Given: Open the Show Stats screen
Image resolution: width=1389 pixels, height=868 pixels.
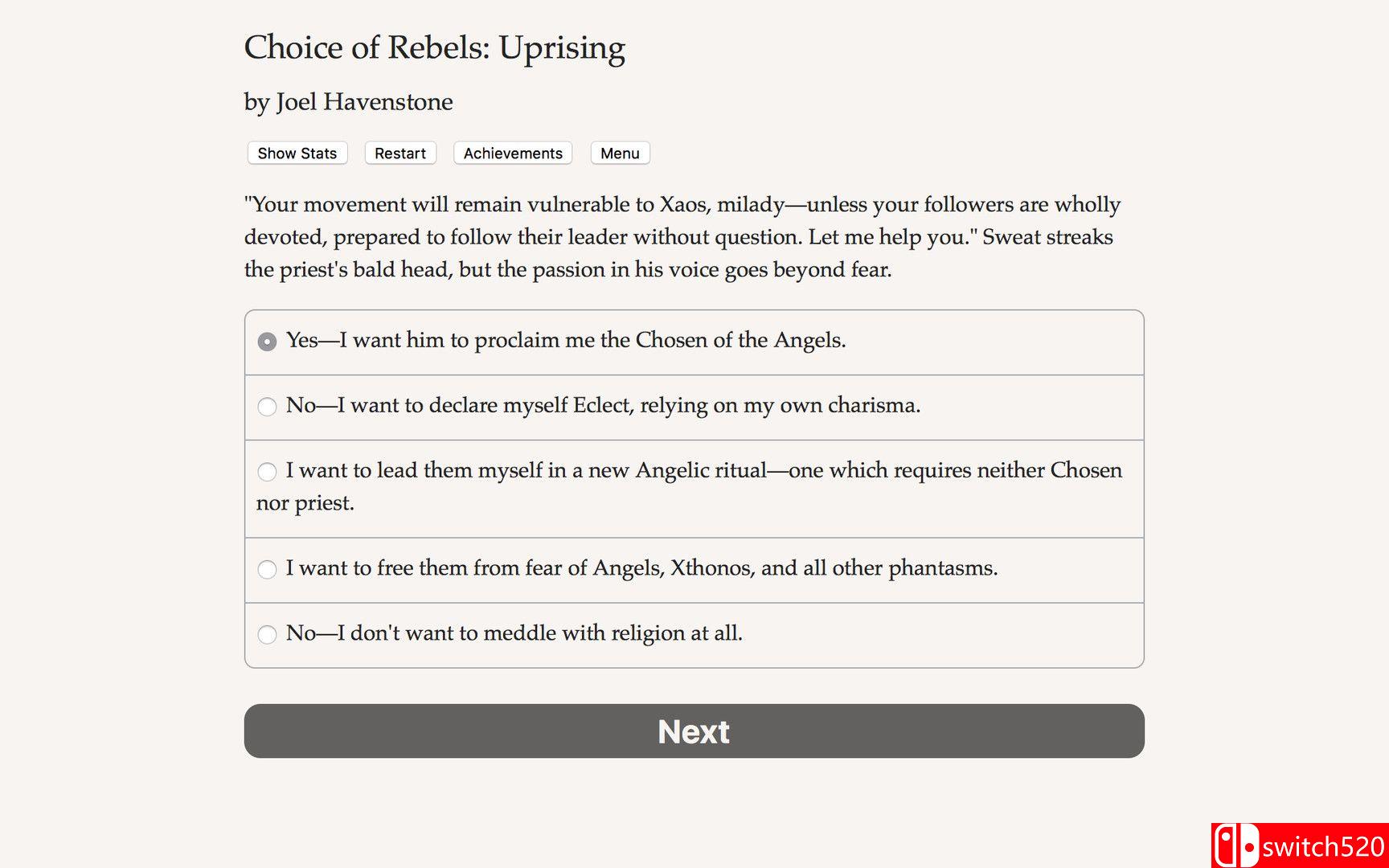Looking at the screenshot, I should [296, 153].
